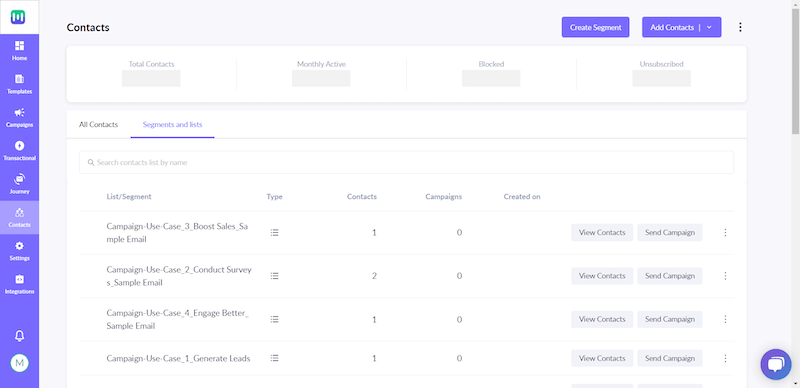Click Campaign-Use-Case_4_Engage Better list name
800x388 pixels.
click(178, 319)
